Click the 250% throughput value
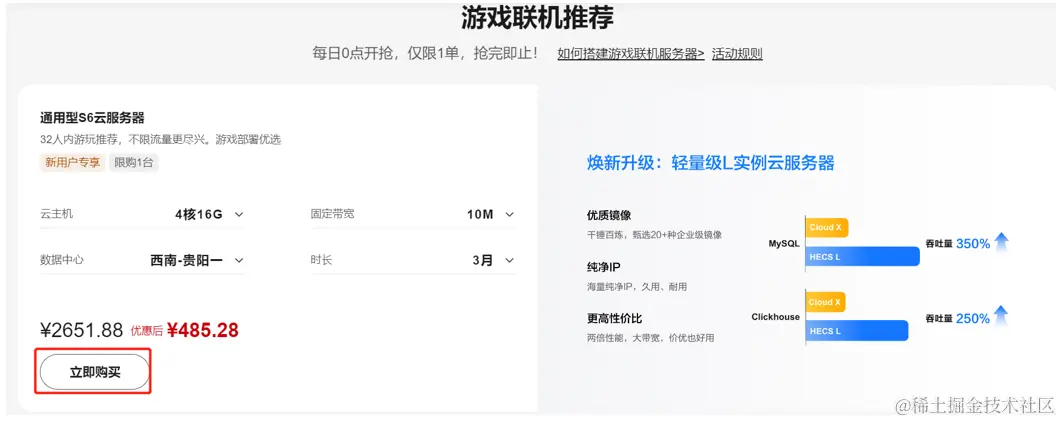Viewport: 1061px width, 422px height. (x=973, y=318)
